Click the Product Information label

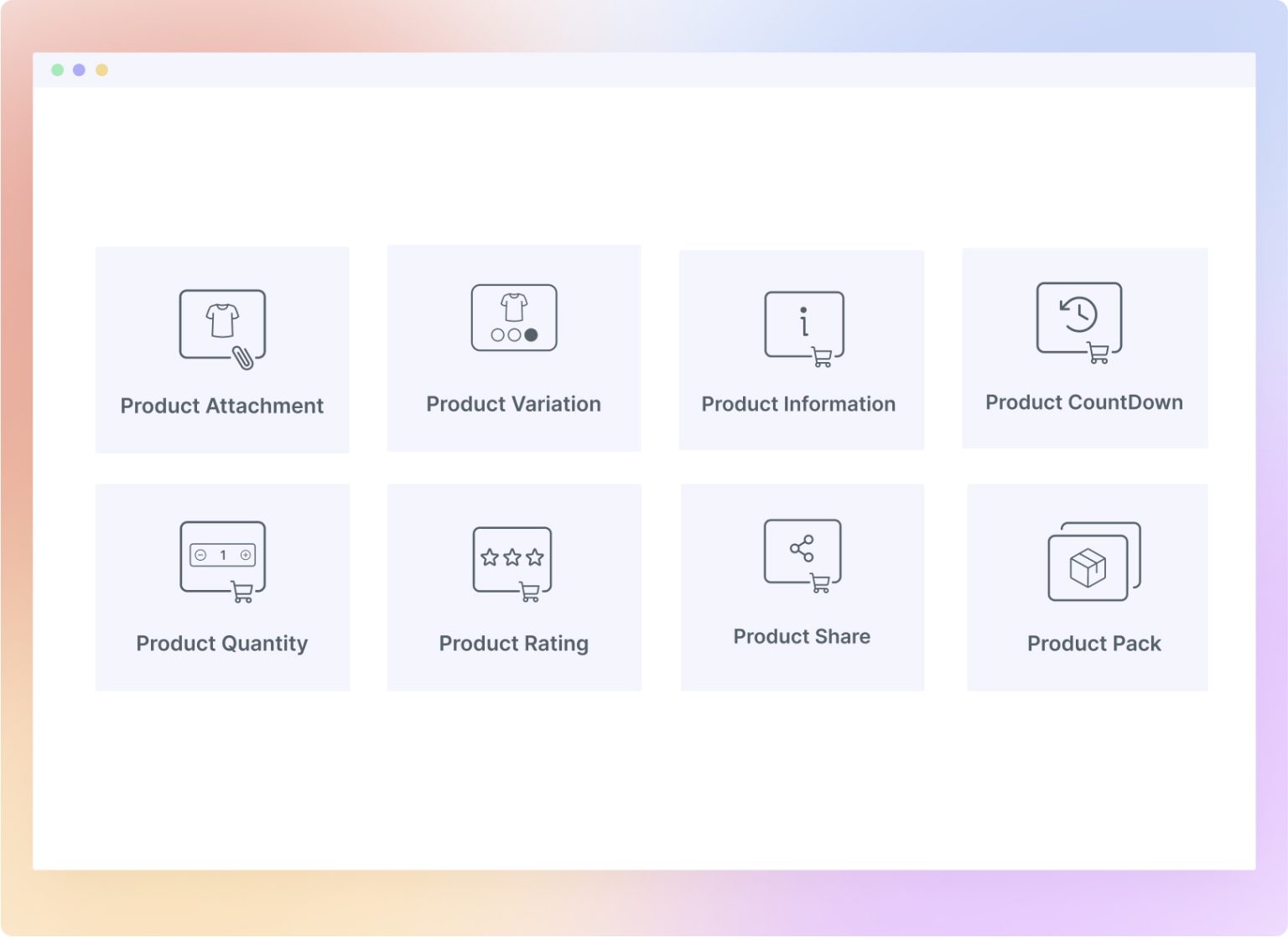[797, 404]
